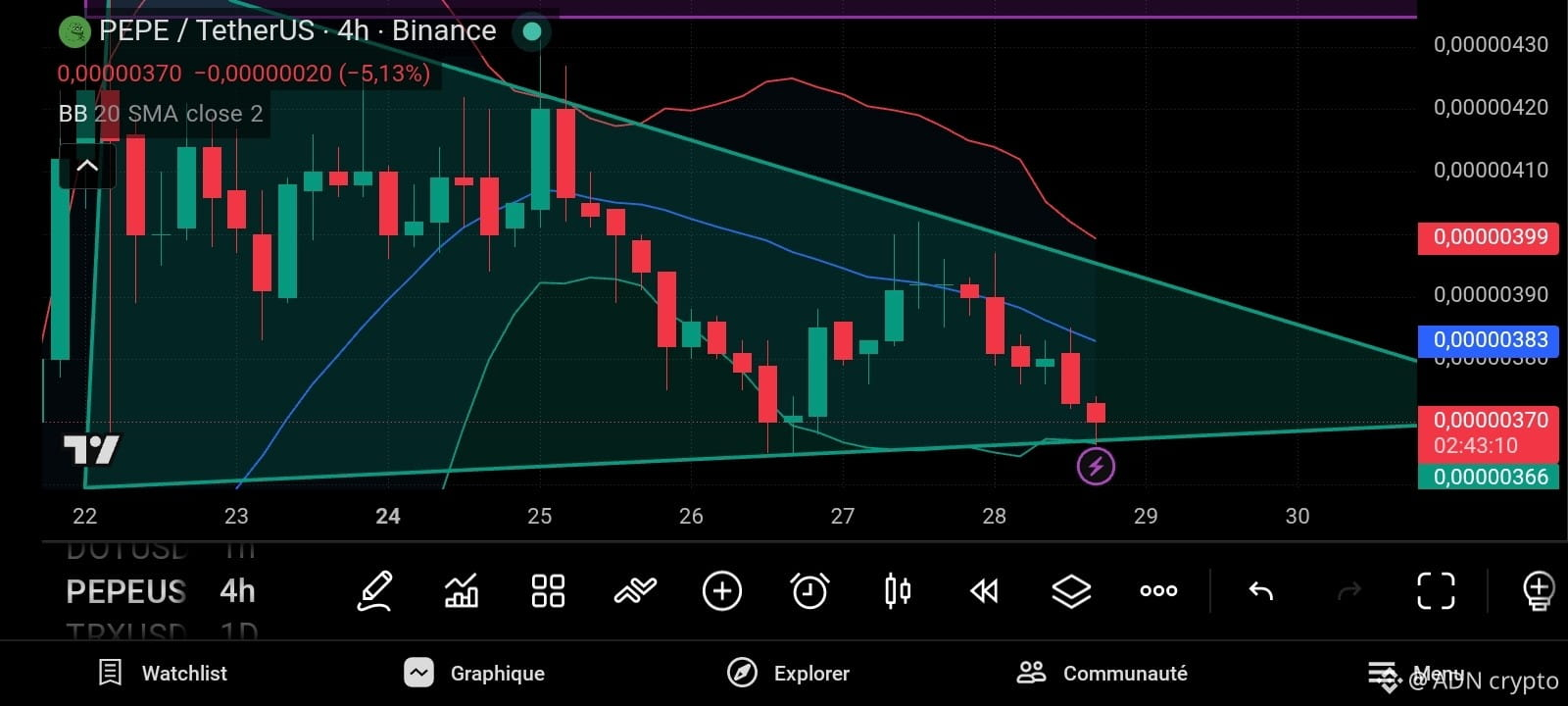1568x706 pixels.
Task: Tap the circled plus add icon
Action: coord(722,591)
